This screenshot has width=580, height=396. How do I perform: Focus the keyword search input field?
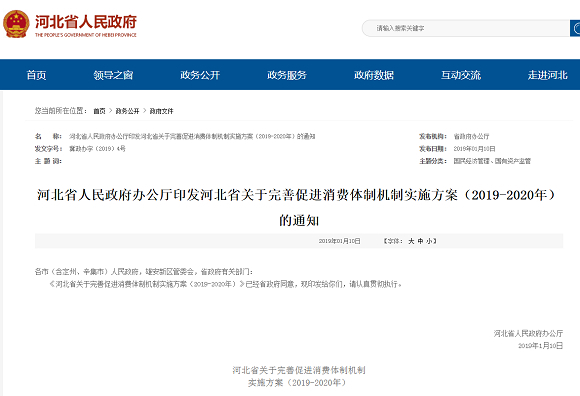(x=466, y=28)
